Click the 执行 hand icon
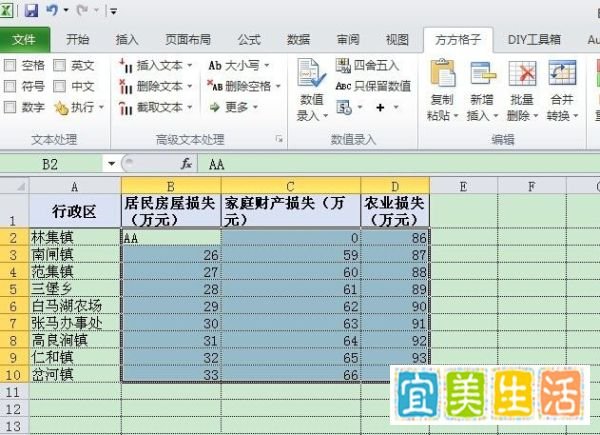The height and width of the screenshot is (435, 600). [x=61, y=108]
